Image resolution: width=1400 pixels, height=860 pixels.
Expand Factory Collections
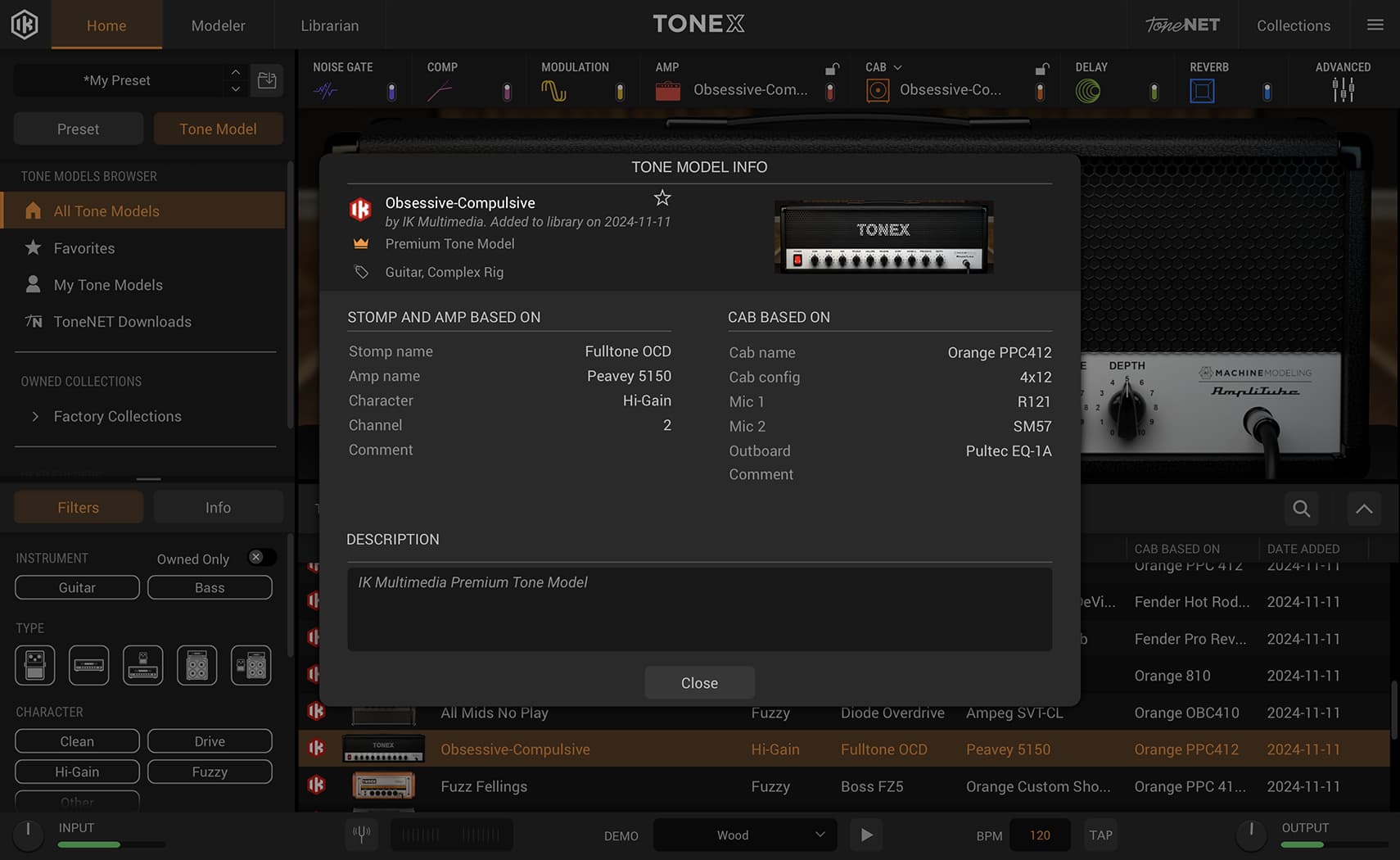36,416
